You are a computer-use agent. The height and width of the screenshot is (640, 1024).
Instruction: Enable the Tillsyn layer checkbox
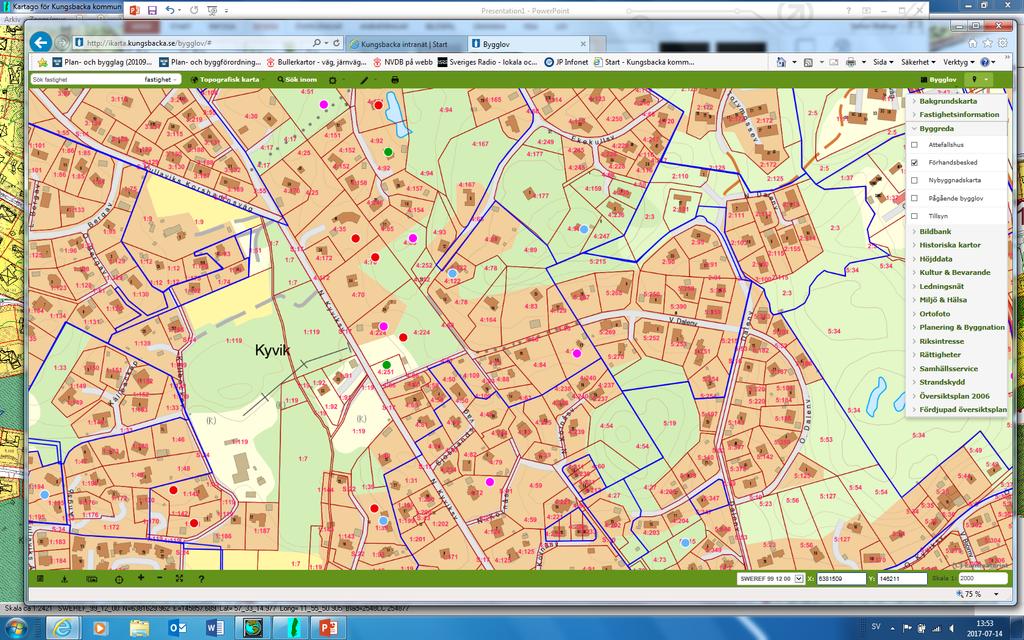pyautogui.click(x=914, y=216)
